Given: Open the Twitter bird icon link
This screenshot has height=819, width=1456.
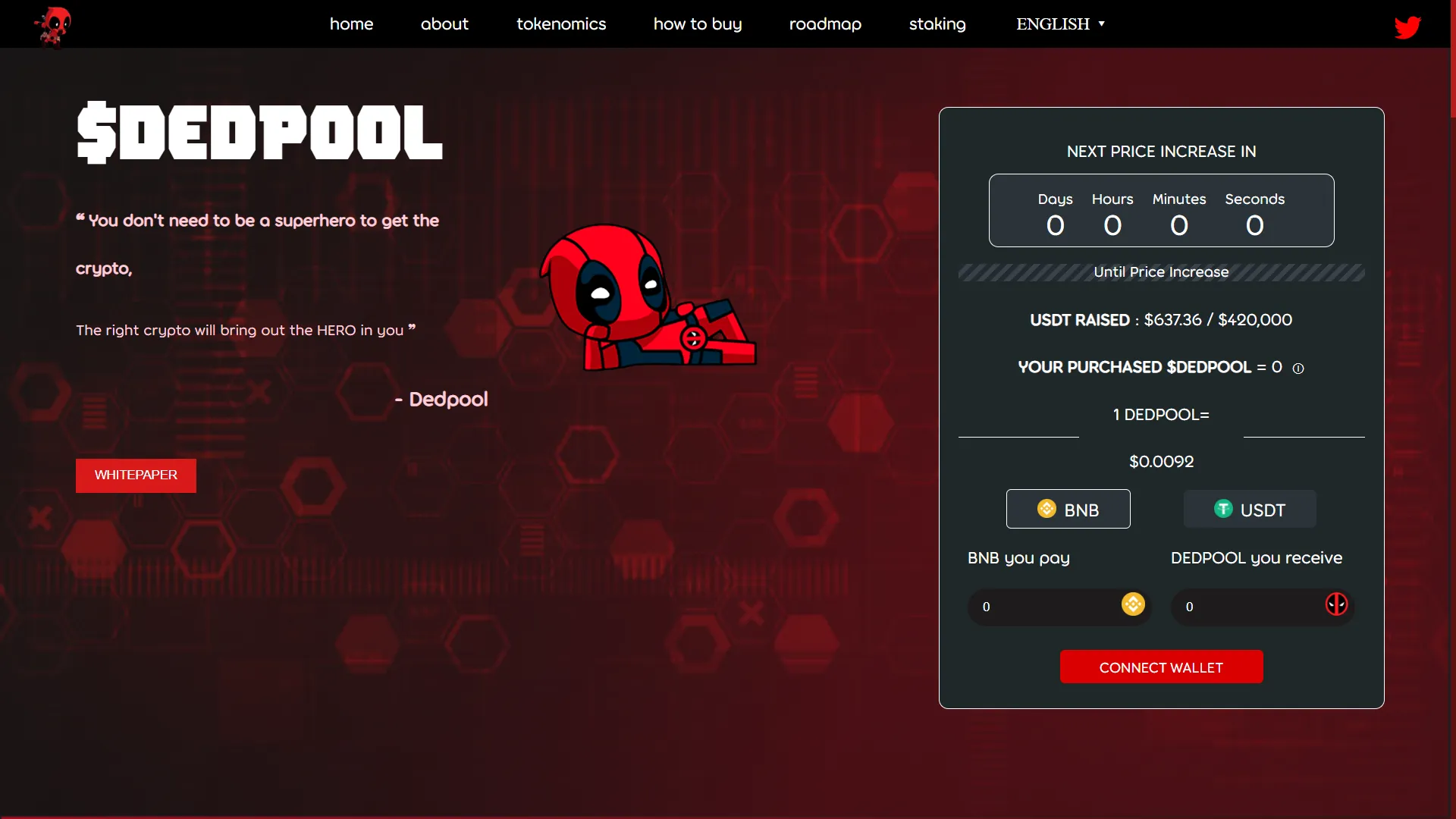Looking at the screenshot, I should click(x=1407, y=27).
